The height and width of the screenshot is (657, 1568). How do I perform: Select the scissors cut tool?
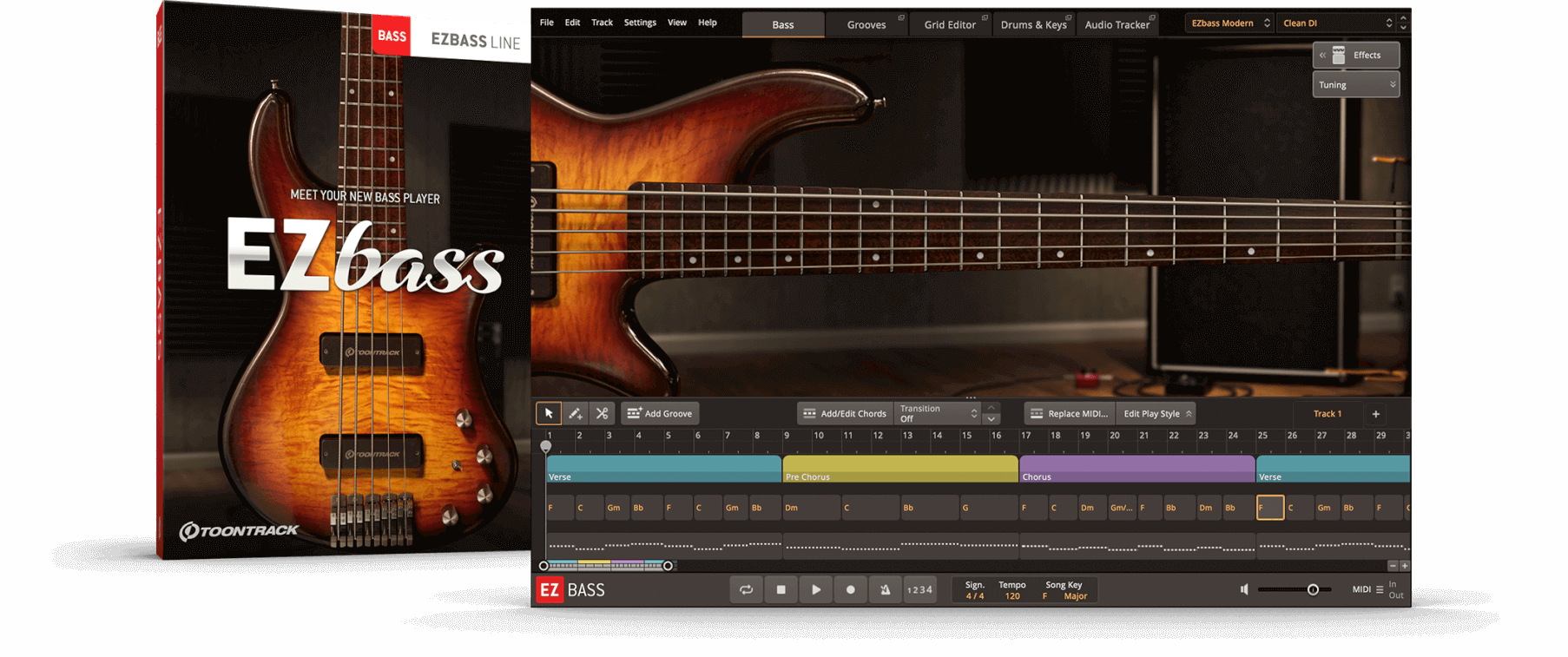602,414
